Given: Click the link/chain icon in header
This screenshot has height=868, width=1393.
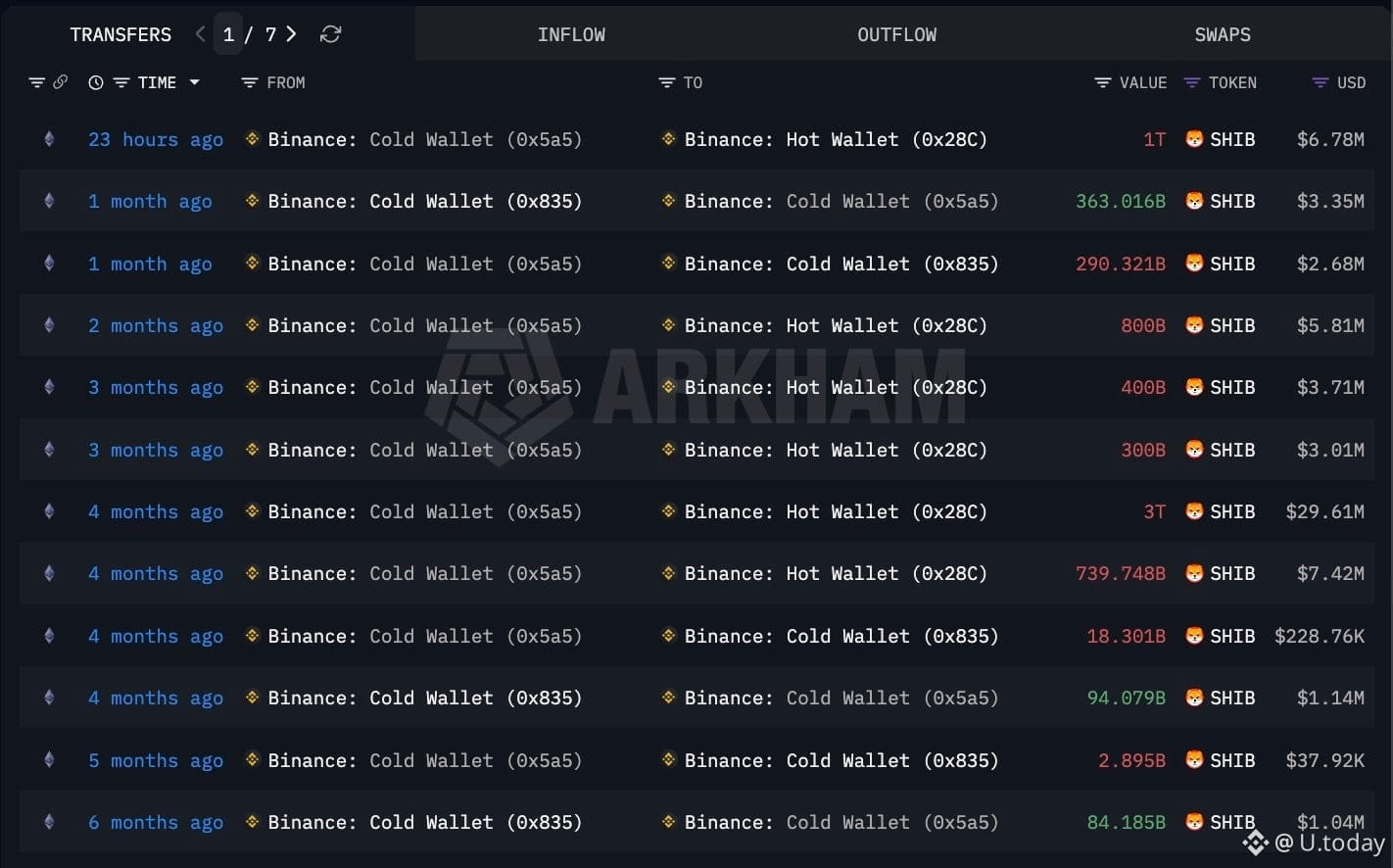Looking at the screenshot, I should coord(61,82).
